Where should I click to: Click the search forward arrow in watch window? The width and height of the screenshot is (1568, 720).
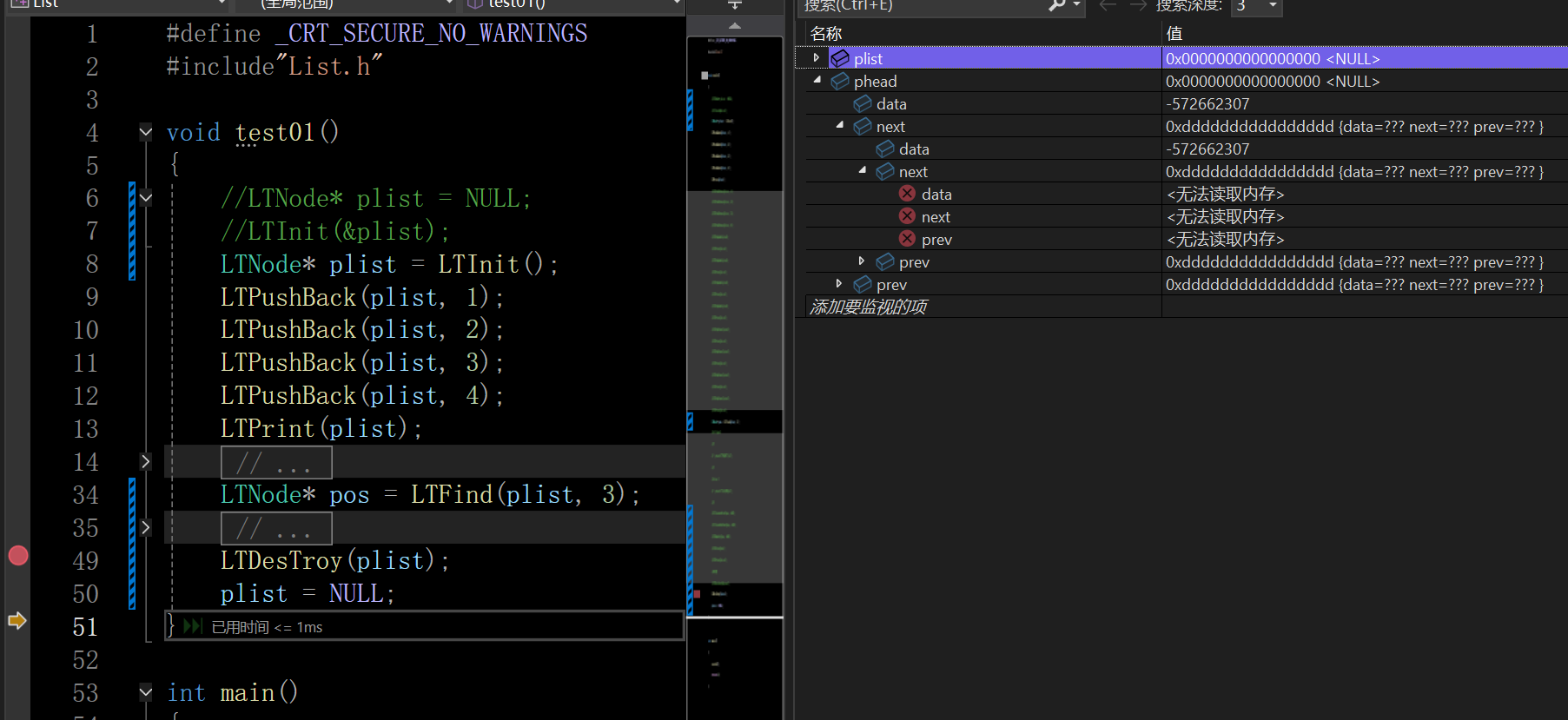point(1138,6)
